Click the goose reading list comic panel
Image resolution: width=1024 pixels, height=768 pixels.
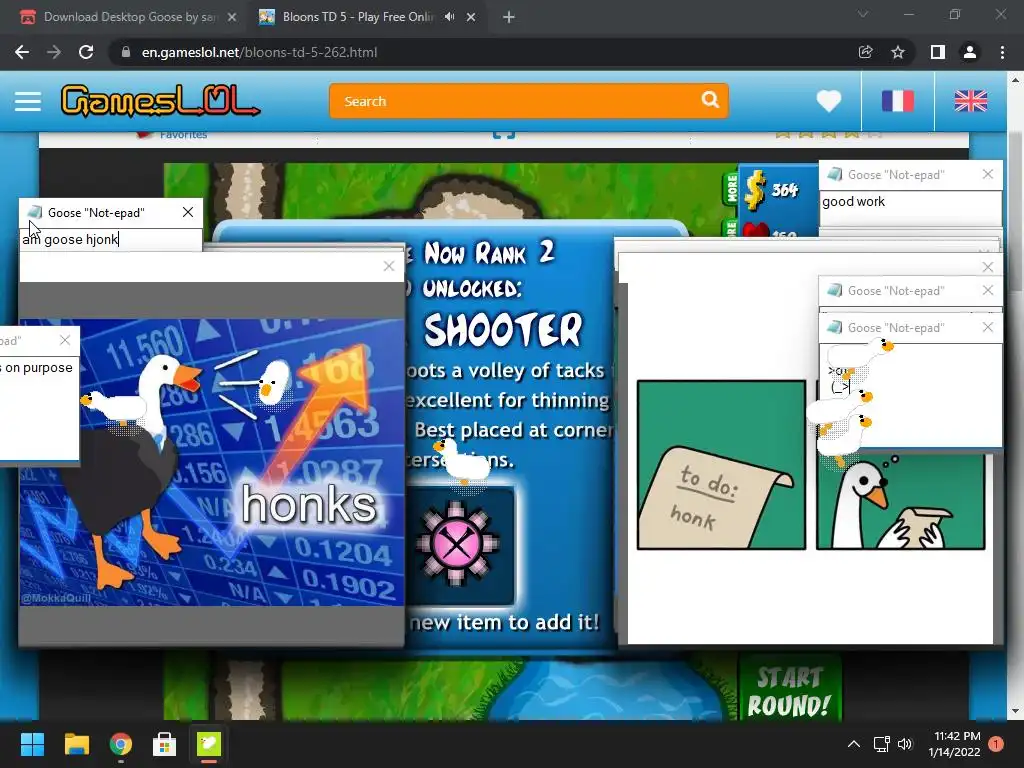coord(901,501)
